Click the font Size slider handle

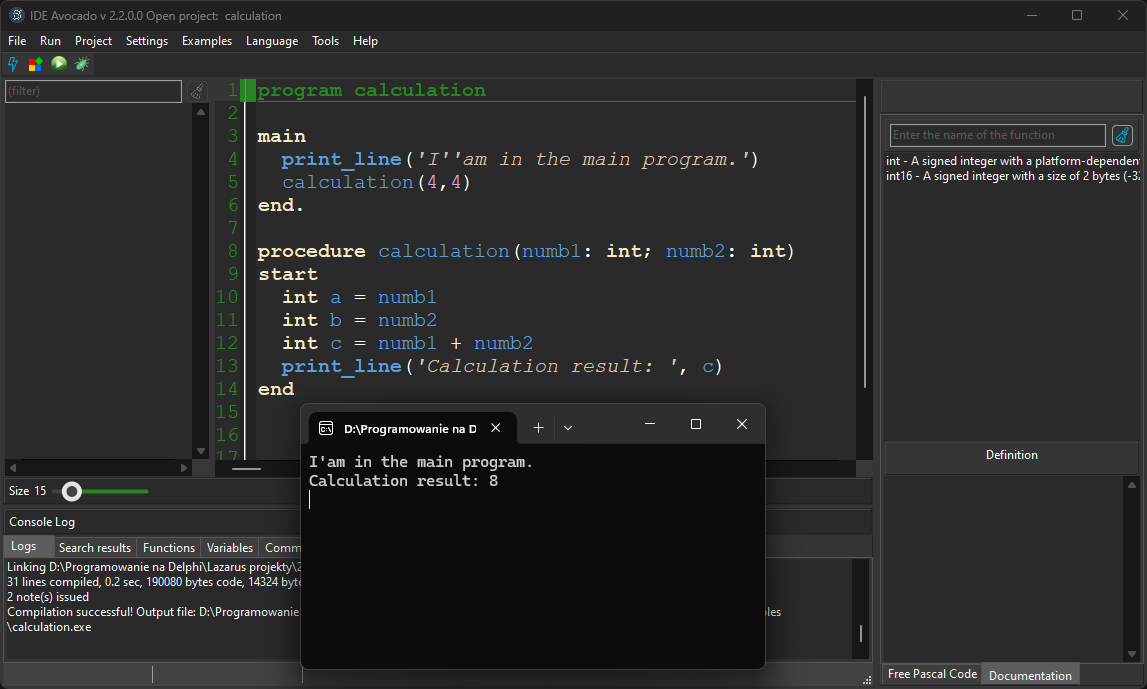[x=71, y=491]
